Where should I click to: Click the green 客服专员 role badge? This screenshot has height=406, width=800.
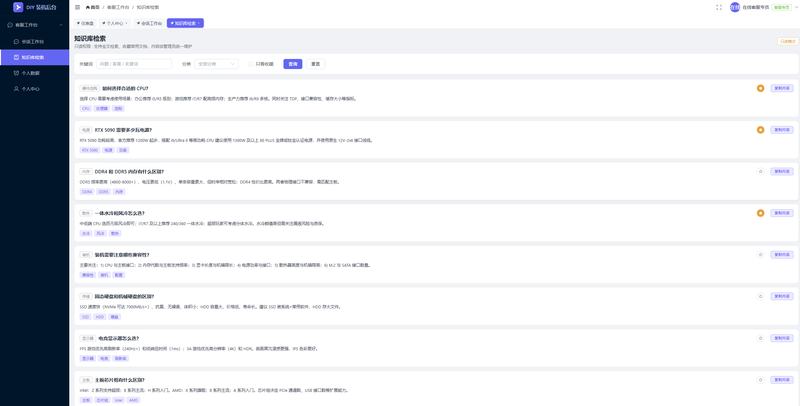coord(781,7)
